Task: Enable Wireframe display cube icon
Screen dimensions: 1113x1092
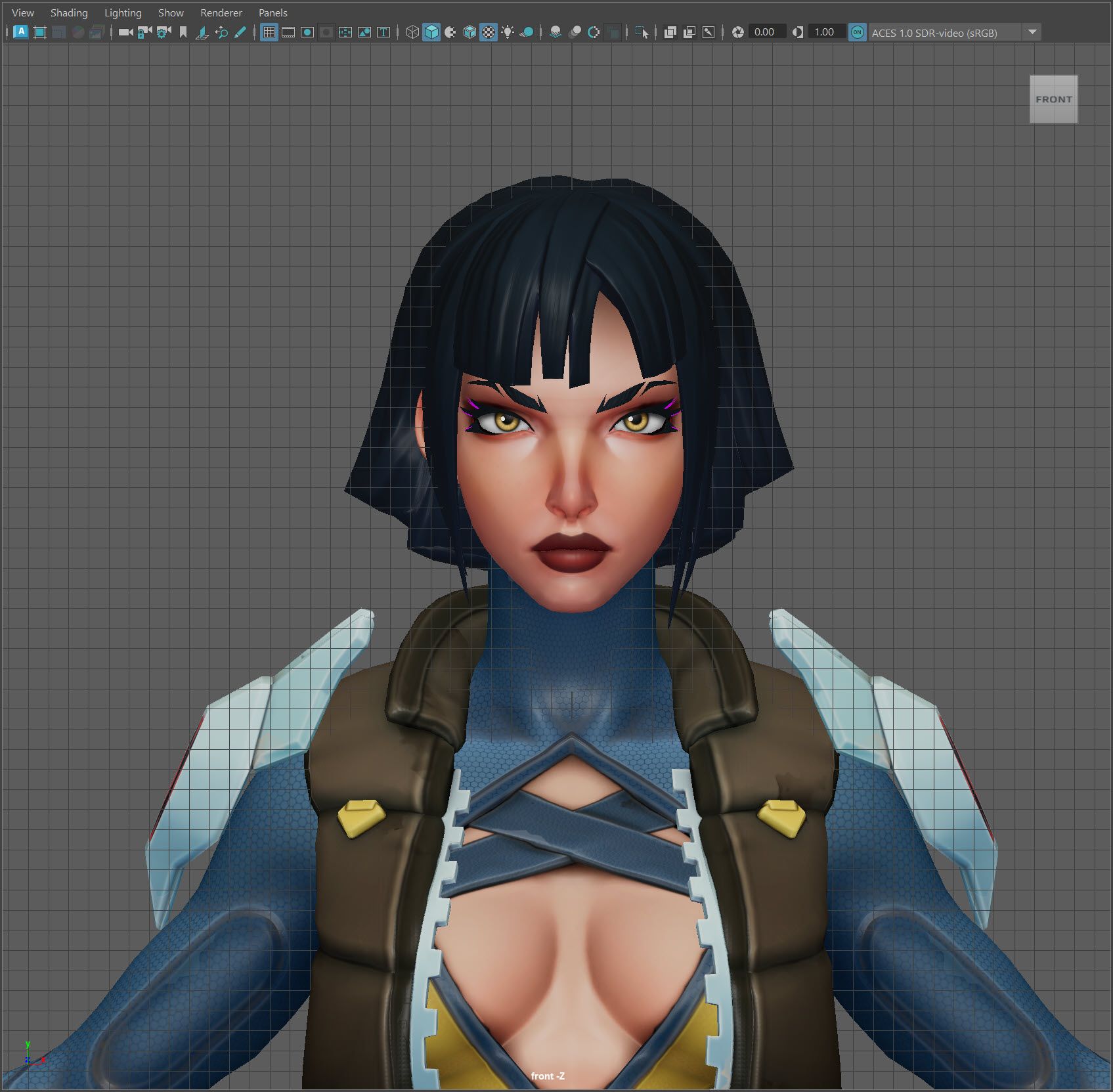Action: (412, 32)
